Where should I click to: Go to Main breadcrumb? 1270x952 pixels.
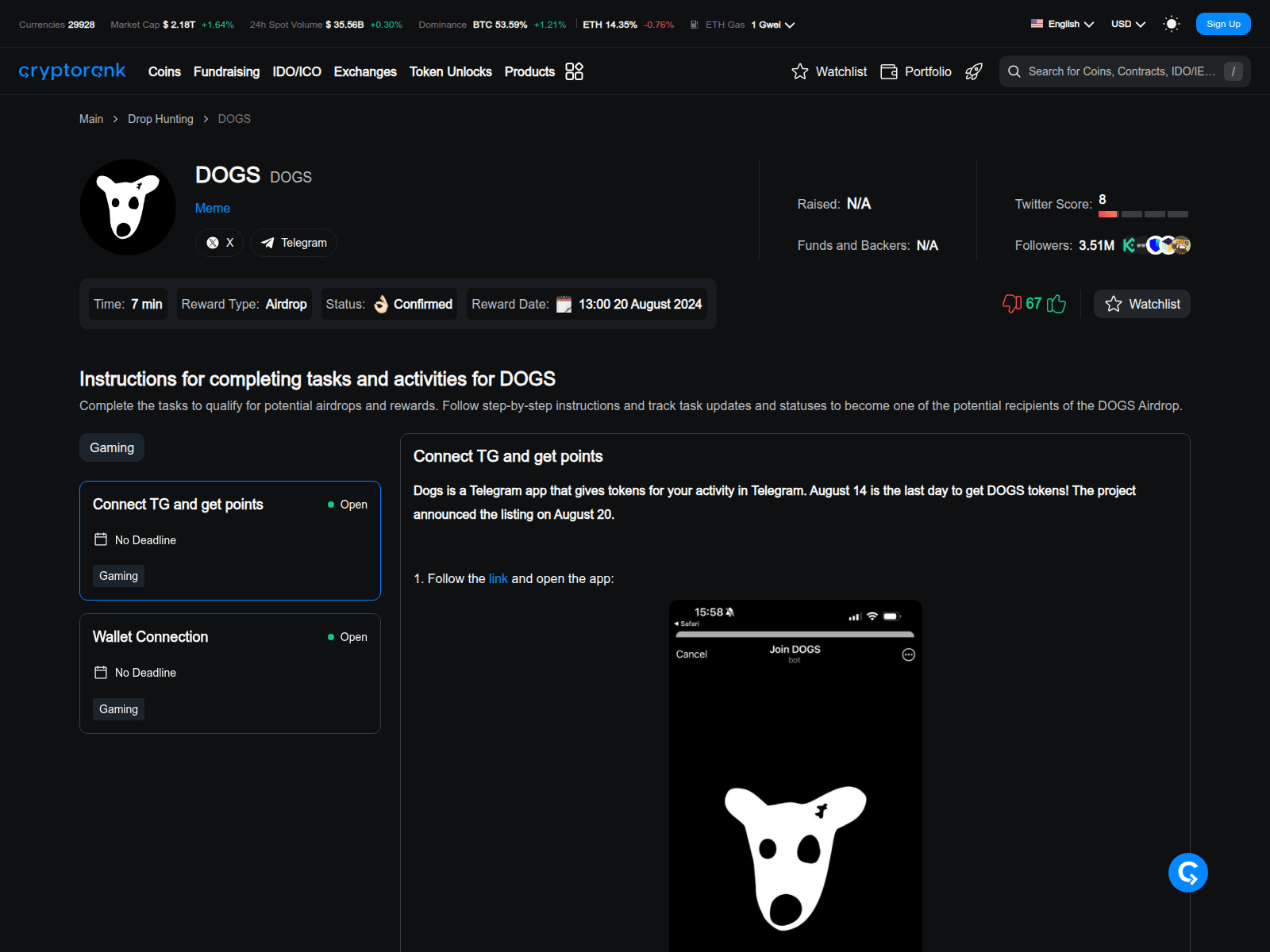pos(91,119)
